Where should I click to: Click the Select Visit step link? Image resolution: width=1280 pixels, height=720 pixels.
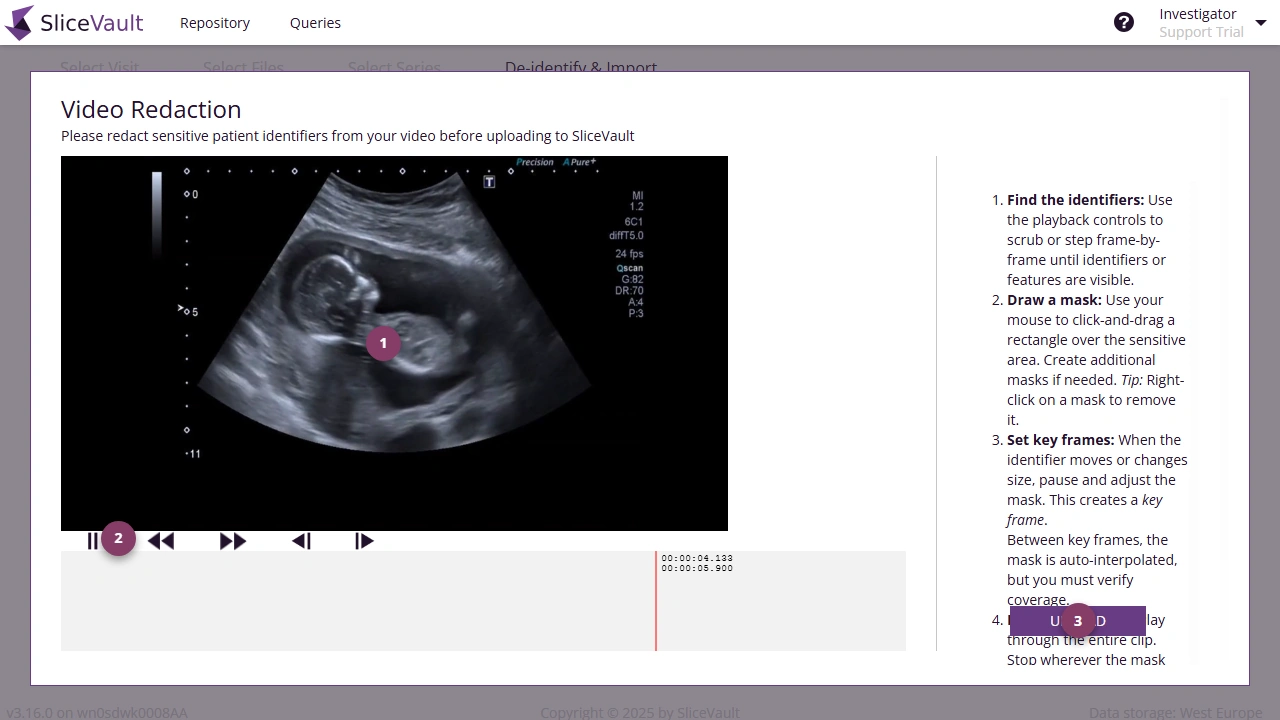click(99, 67)
